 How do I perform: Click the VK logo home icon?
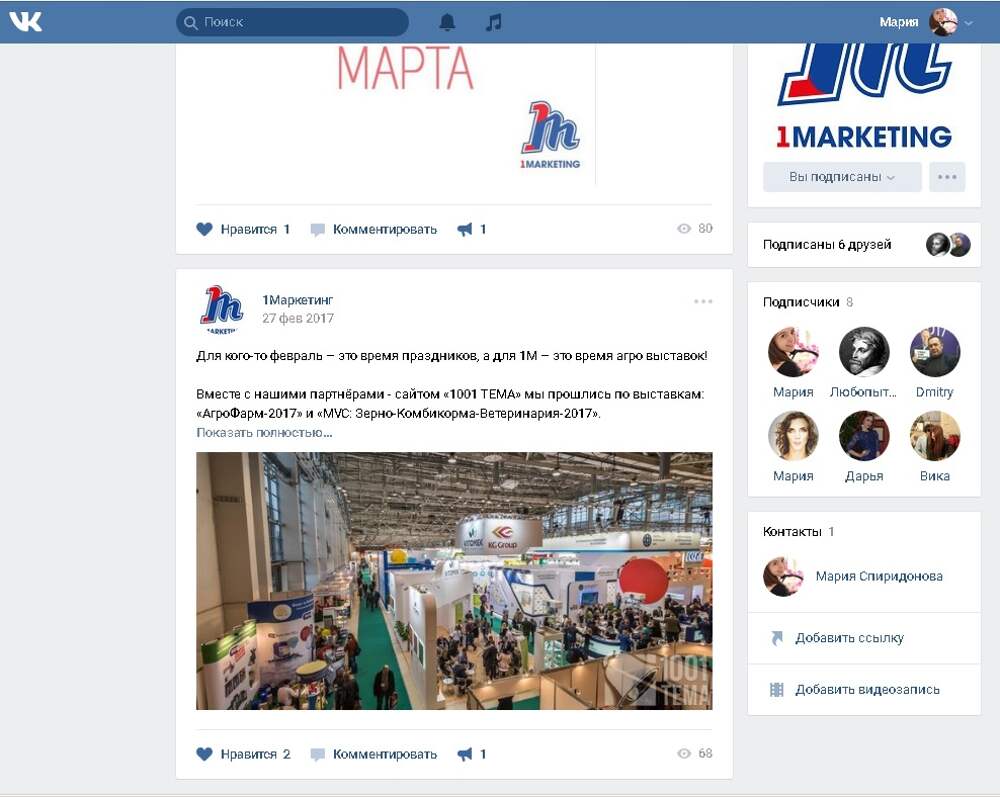click(x=26, y=22)
